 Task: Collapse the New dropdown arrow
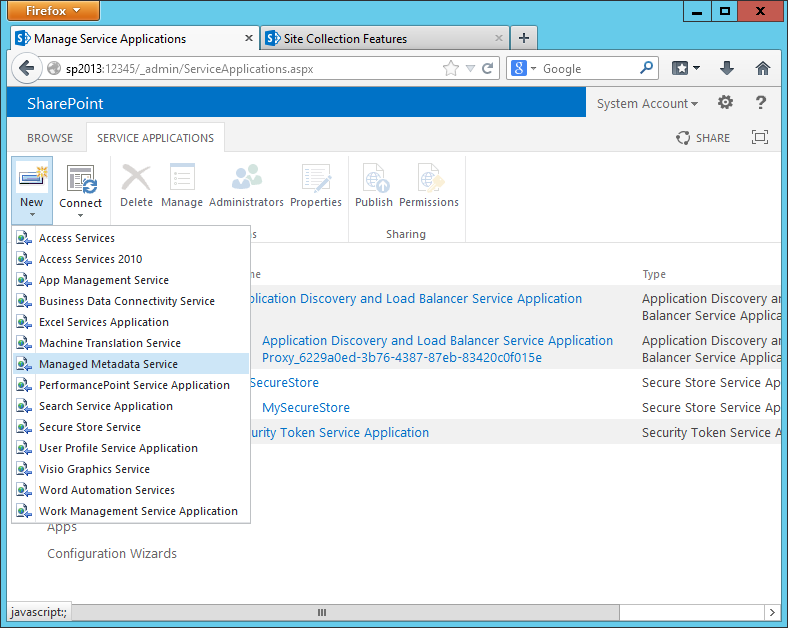pyautogui.click(x=32, y=215)
